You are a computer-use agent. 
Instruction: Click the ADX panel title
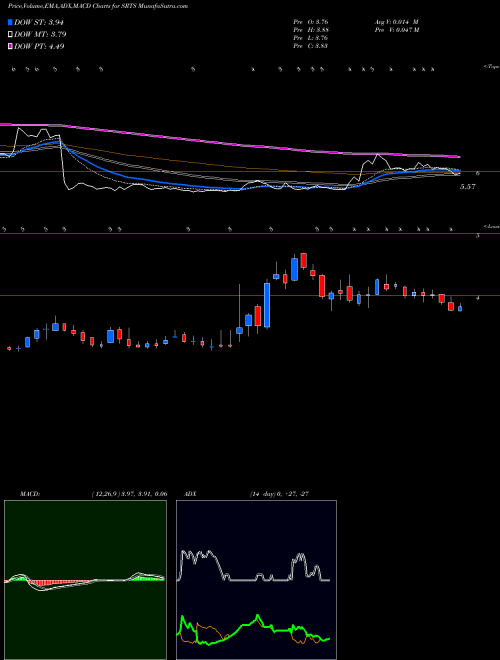(190, 494)
